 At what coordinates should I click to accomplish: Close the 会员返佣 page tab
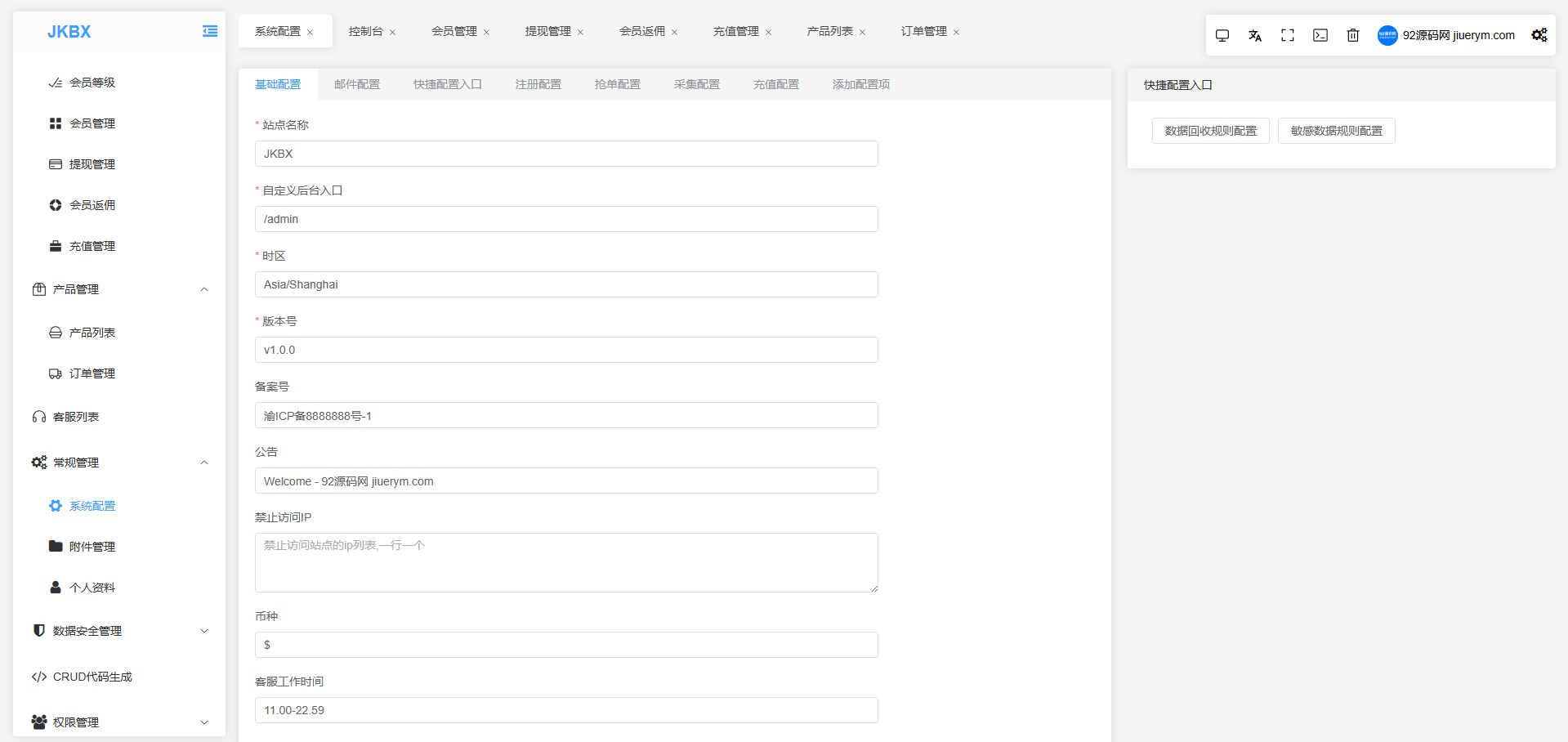675,32
